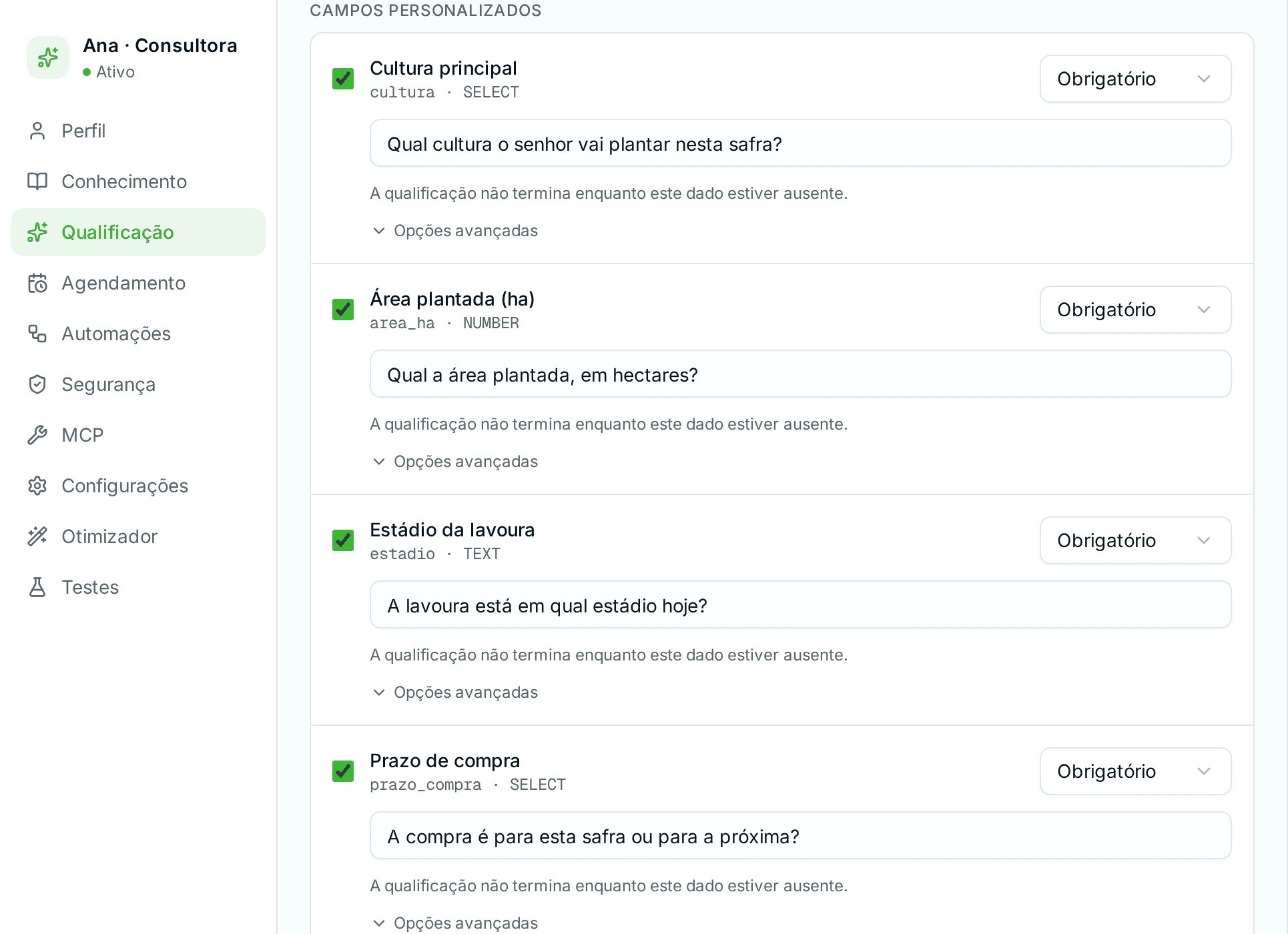The width and height of the screenshot is (1288, 934).
Task: Edit the 'Qual cultura o senhor vai plantar' question field
Action: tap(800, 143)
